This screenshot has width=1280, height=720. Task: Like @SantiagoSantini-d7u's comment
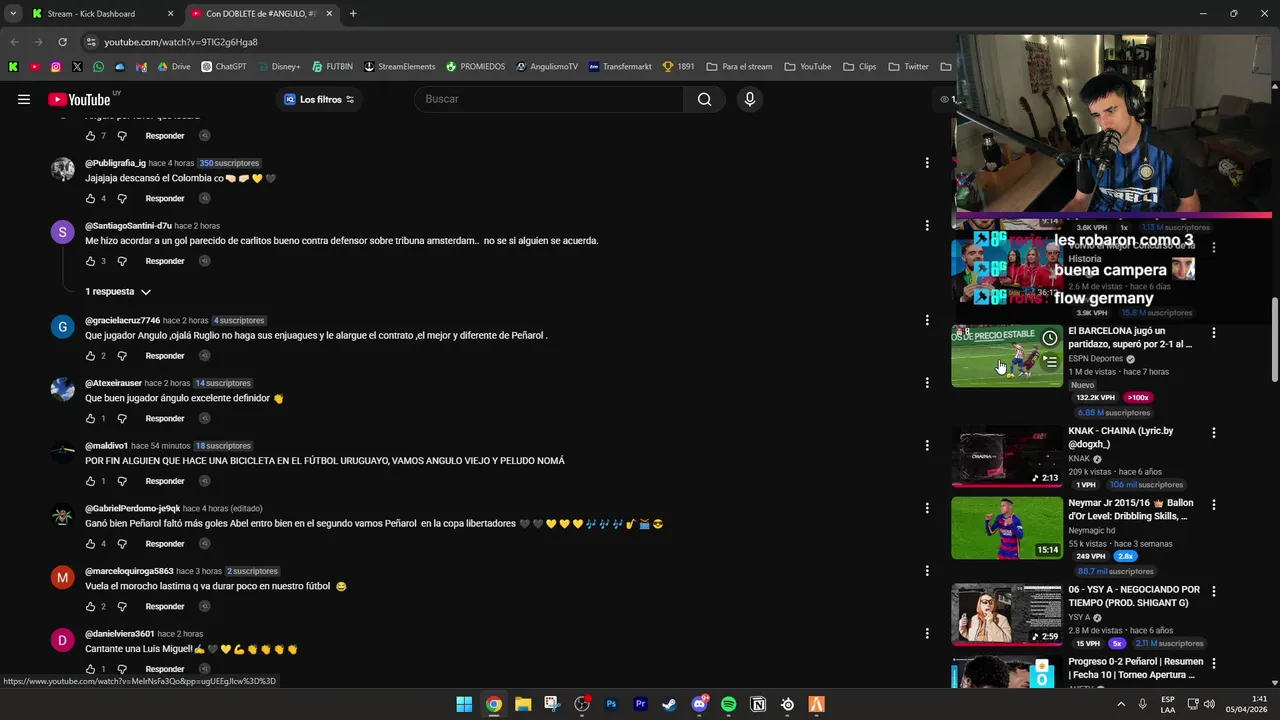[90, 261]
